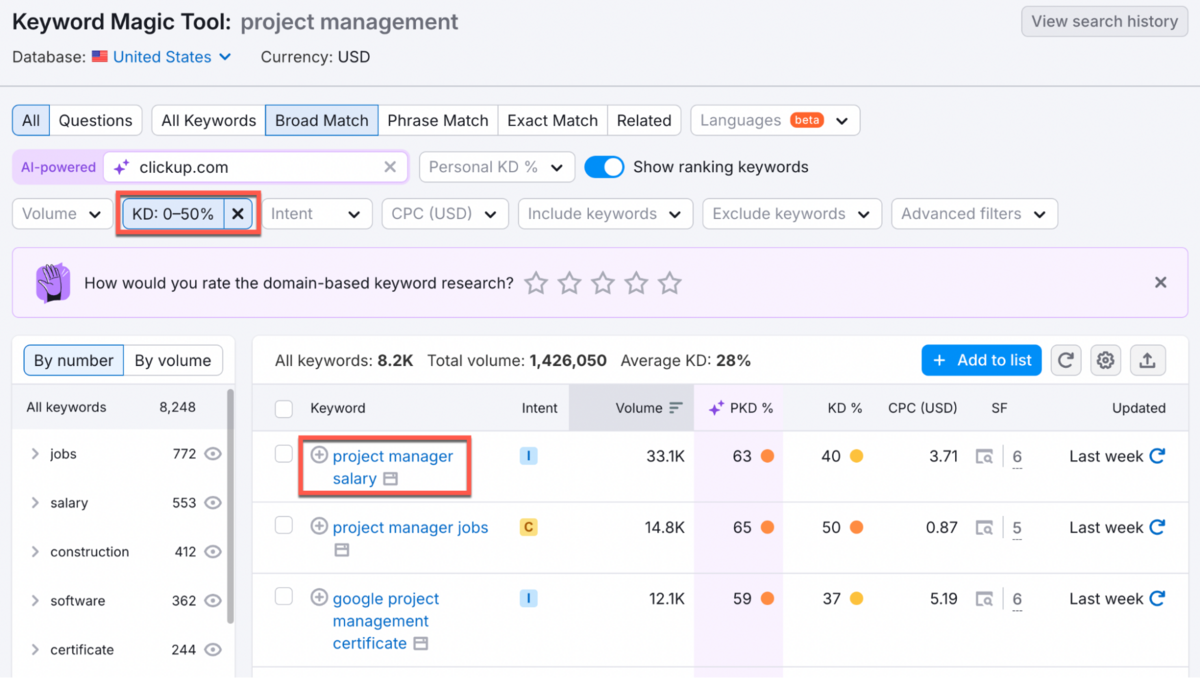Check the select-all keywords checkbox
Screen dimensions: 1200x678
click(284, 408)
